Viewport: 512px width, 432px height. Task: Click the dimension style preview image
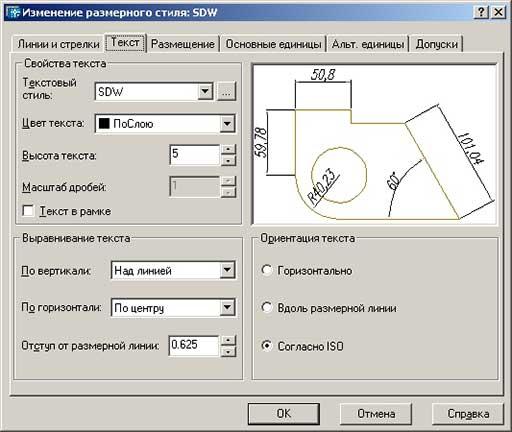point(375,144)
